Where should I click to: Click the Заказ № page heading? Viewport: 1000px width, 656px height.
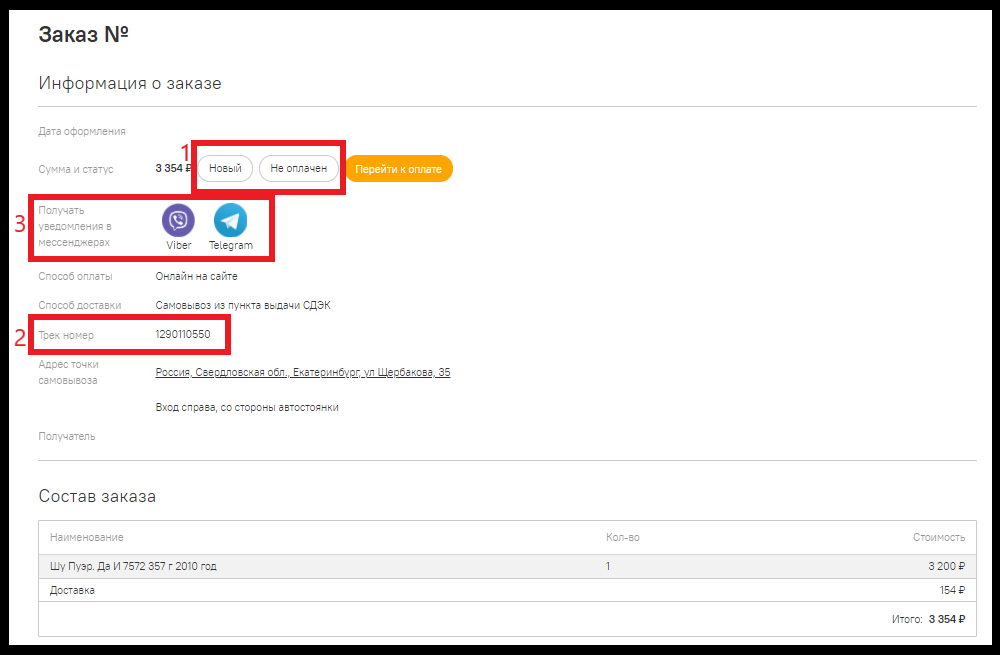pos(84,34)
